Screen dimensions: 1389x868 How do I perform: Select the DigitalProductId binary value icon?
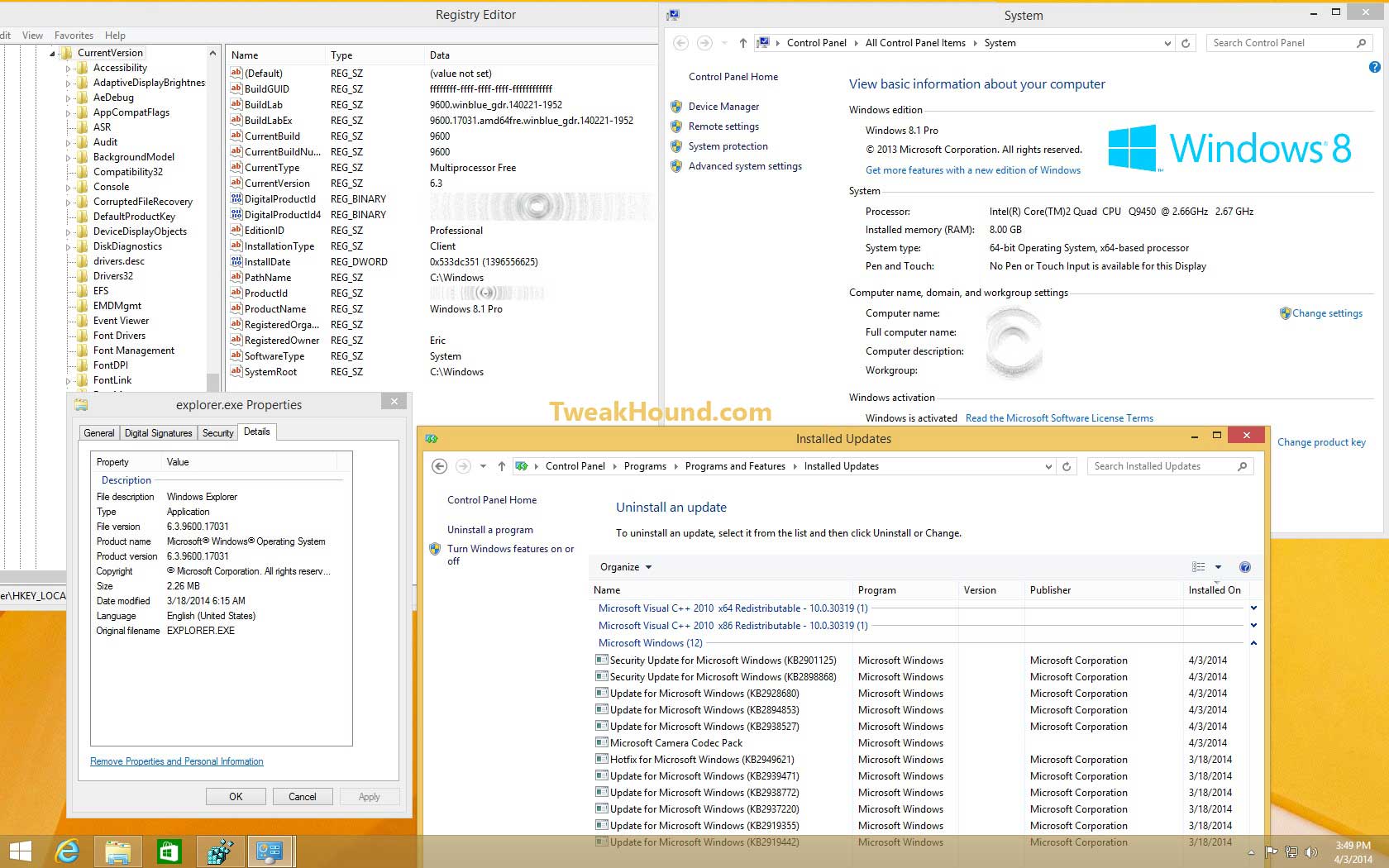click(x=236, y=198)
